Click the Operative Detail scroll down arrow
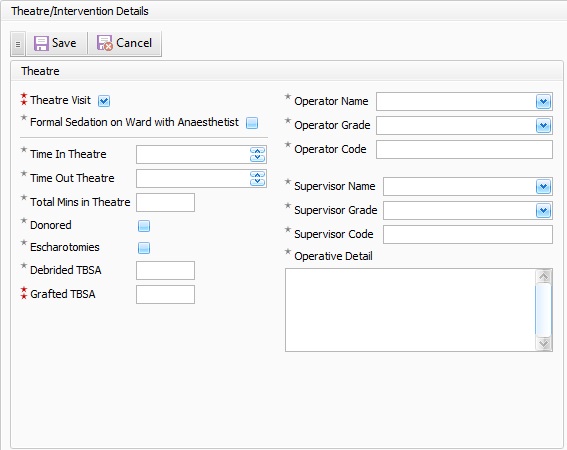Viewport: 567px width, 450px height. pos(543,343)
